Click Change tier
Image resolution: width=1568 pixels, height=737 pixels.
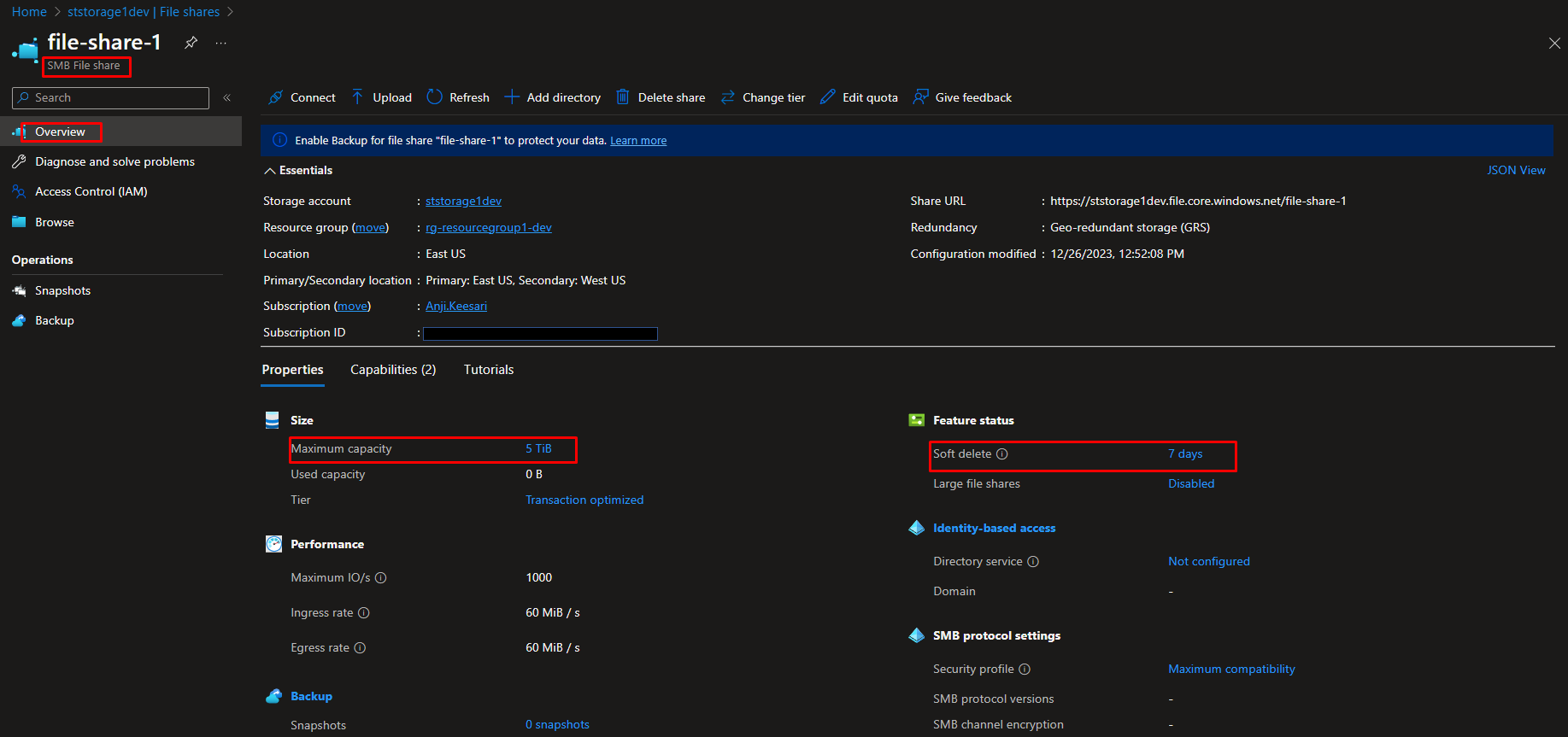coord(763,97)
